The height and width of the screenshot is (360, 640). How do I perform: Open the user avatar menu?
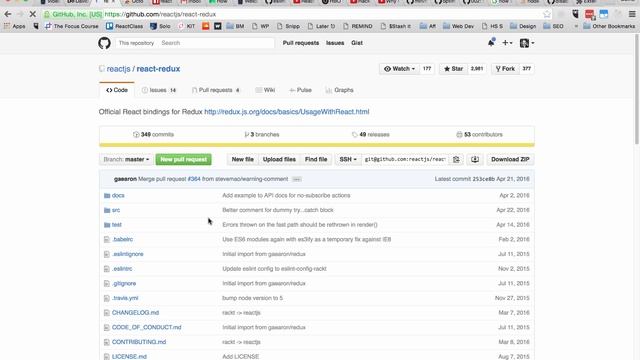point(527,43)
